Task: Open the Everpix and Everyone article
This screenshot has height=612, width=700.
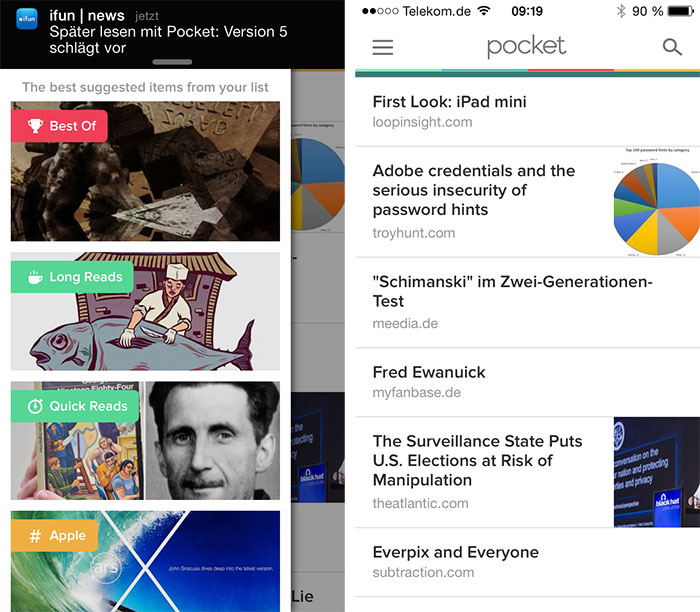Action: (527, 562)
